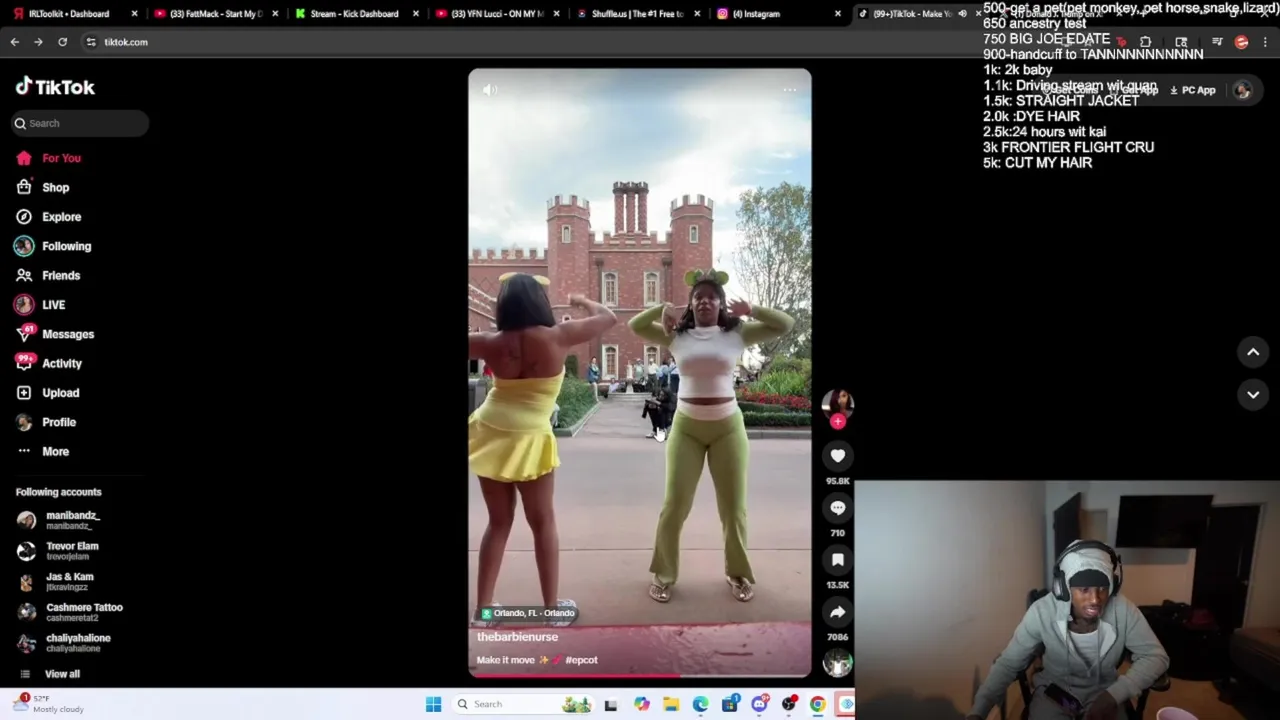Open Discord from the taskbar

[x=759, y=704]
